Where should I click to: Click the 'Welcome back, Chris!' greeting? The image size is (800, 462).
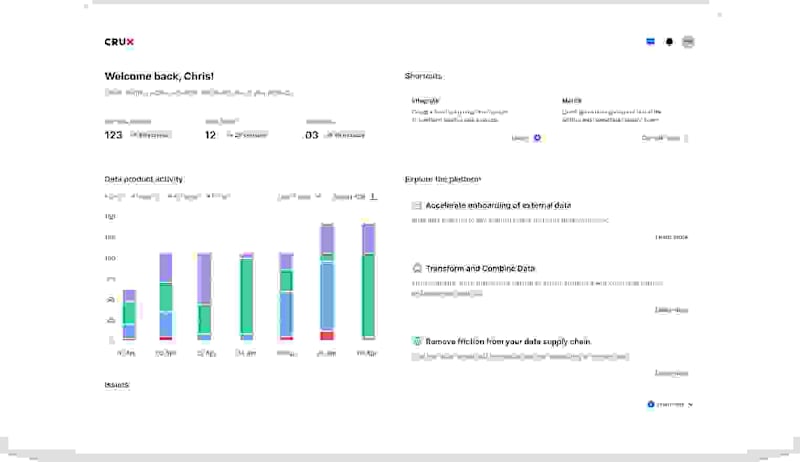(x=159, y=76)
